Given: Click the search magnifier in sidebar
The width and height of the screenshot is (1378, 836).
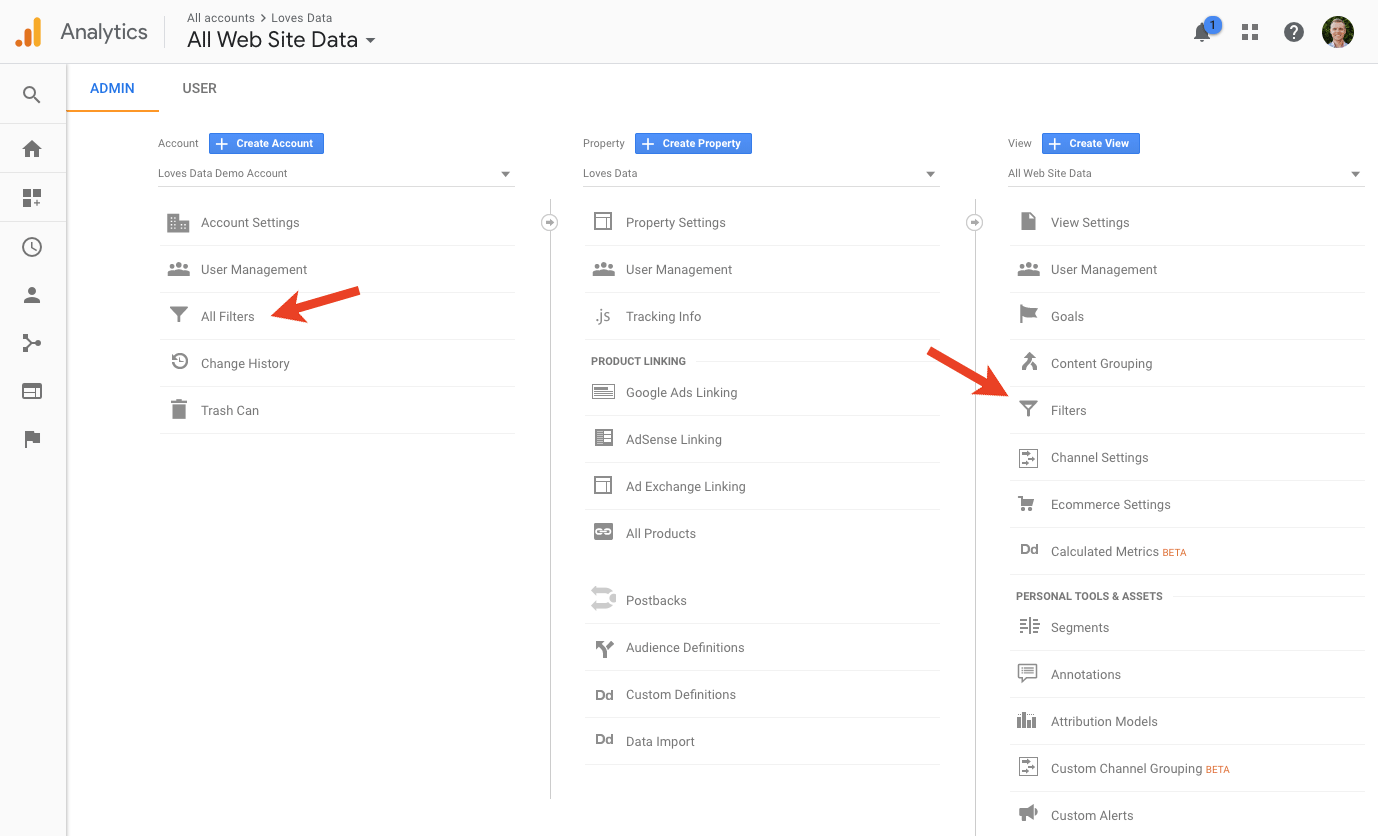Looking at the screenshot, I should (x=32, y=95).
